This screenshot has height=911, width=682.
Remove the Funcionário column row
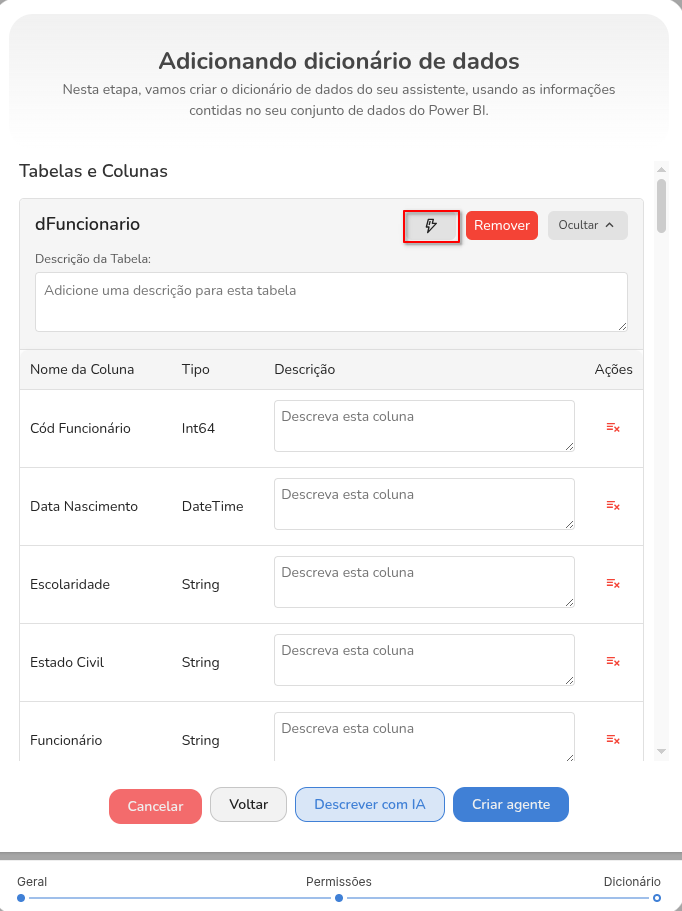[x=613, y=740]
